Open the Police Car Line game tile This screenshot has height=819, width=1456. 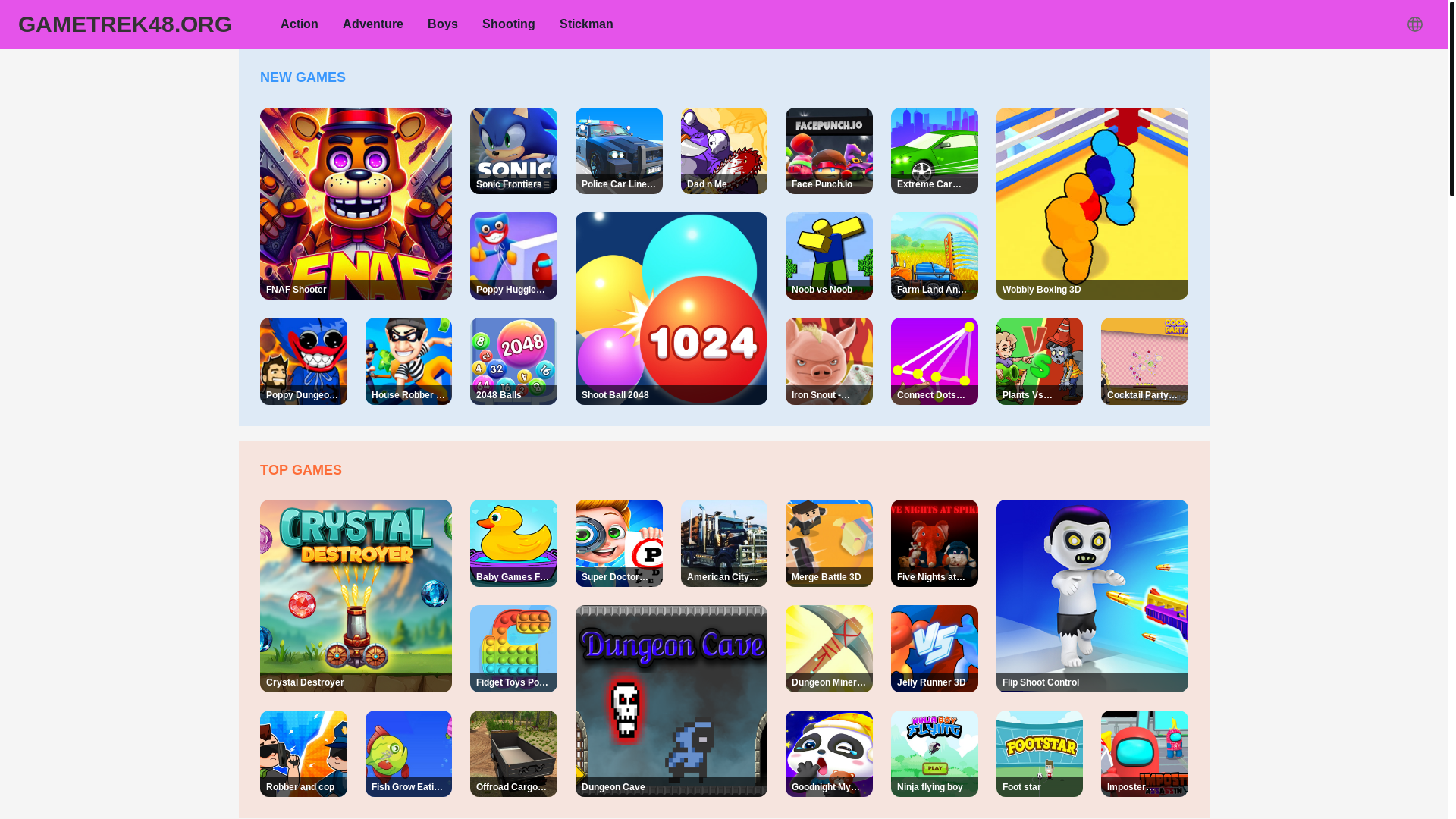(x=619, y=151)
